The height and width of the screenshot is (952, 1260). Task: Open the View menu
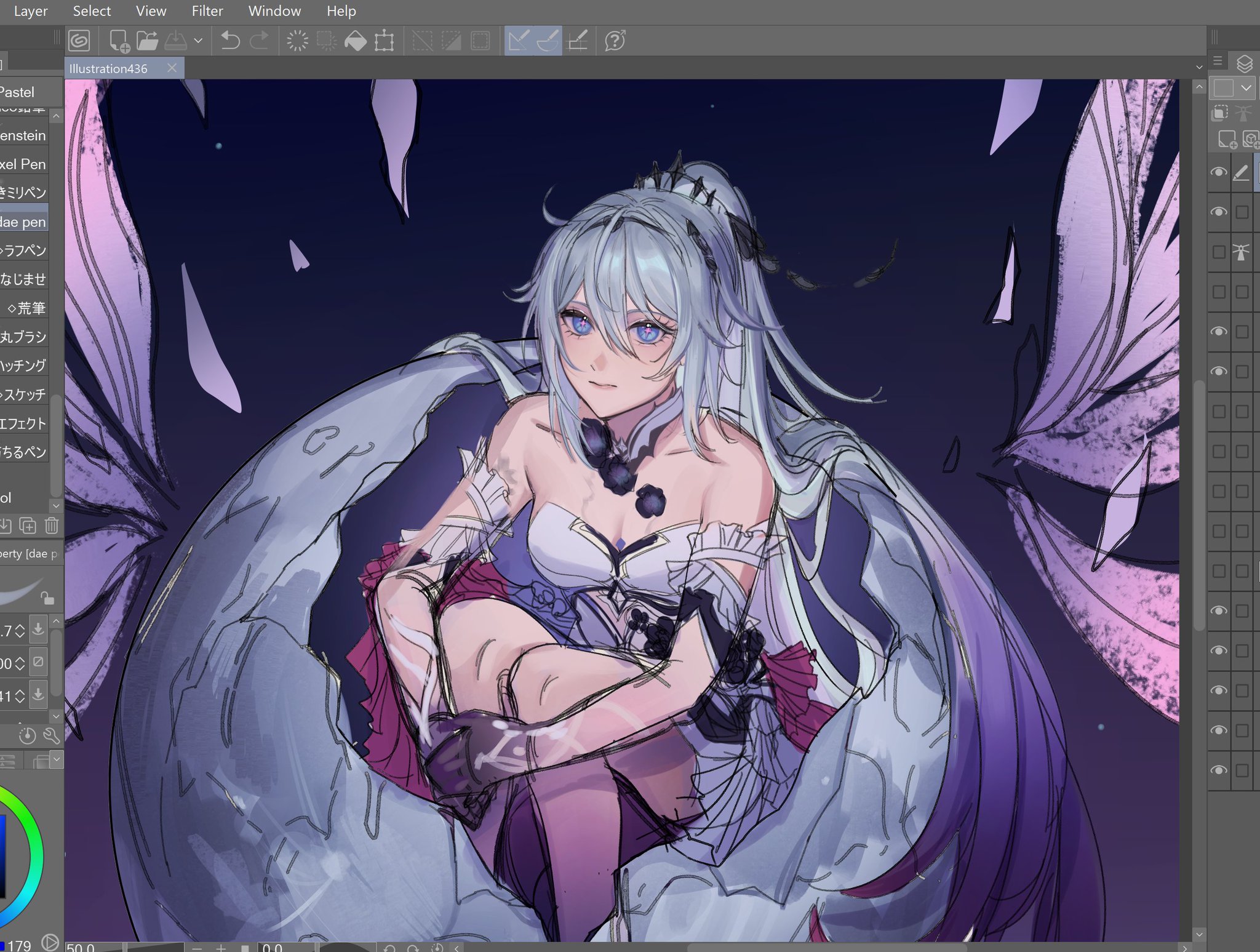click(x=151, y=11)
